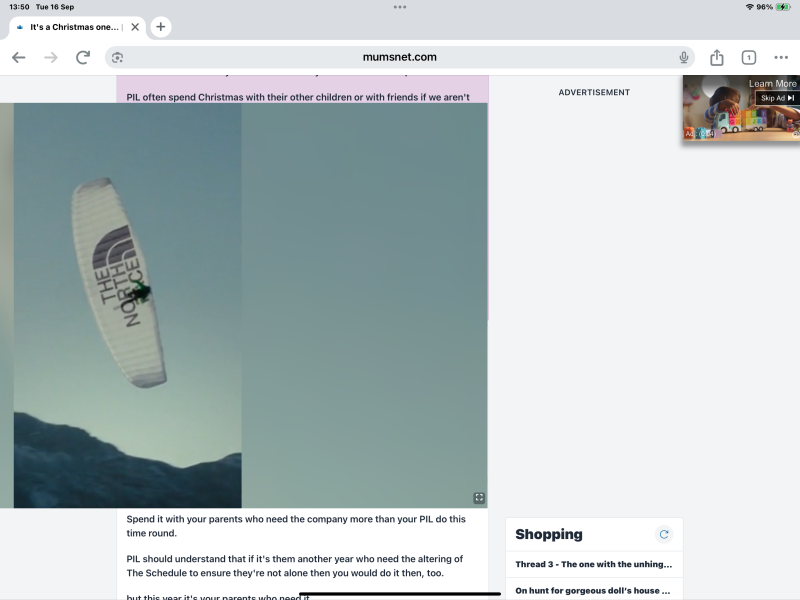Tap Learn More on the floating ad
This screenshot has width=800, height=600.
click(x=772, y=84)
